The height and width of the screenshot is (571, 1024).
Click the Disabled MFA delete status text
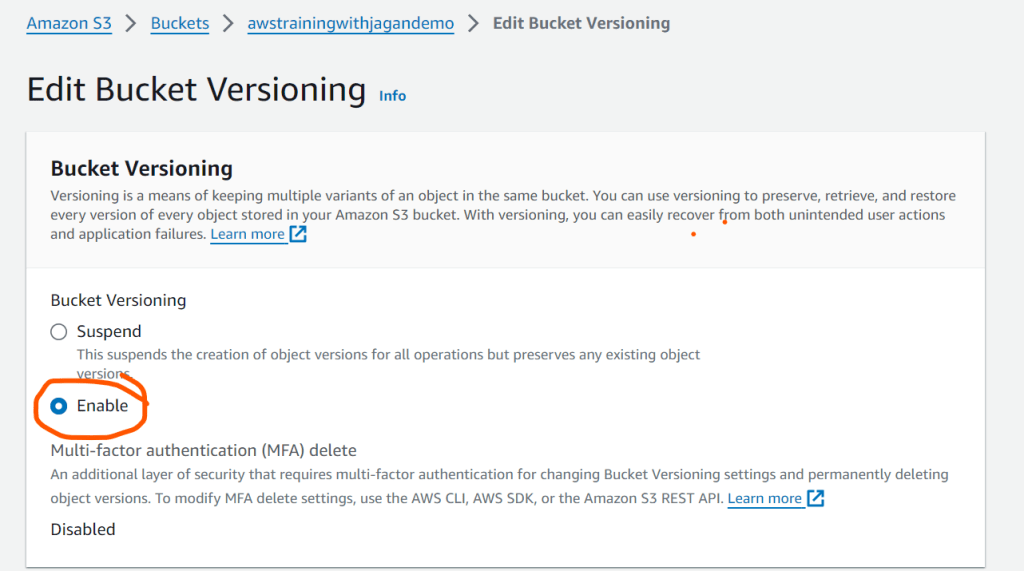click(83, 529)
